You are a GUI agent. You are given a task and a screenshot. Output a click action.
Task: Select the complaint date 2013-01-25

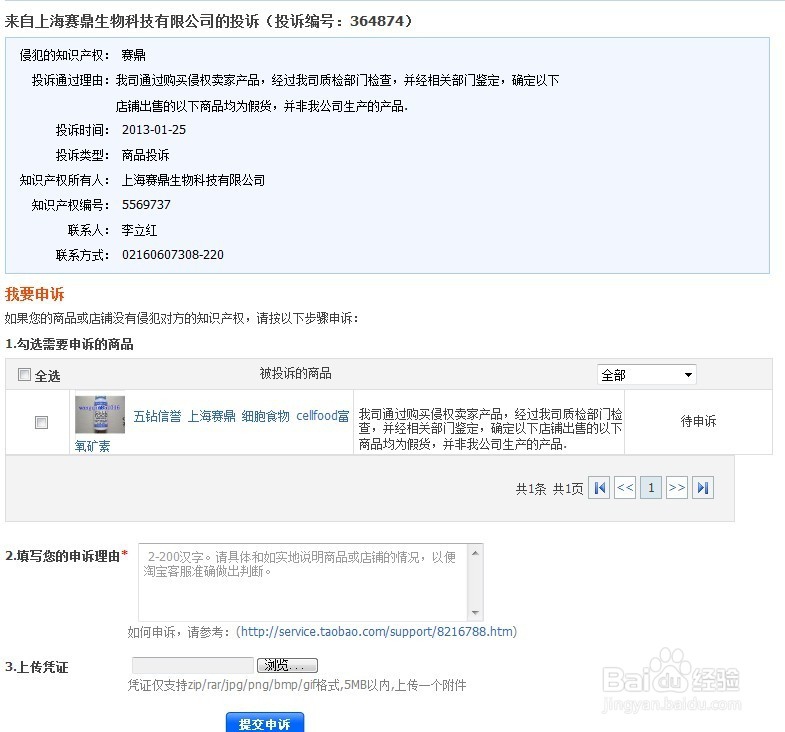click(154, 130)
